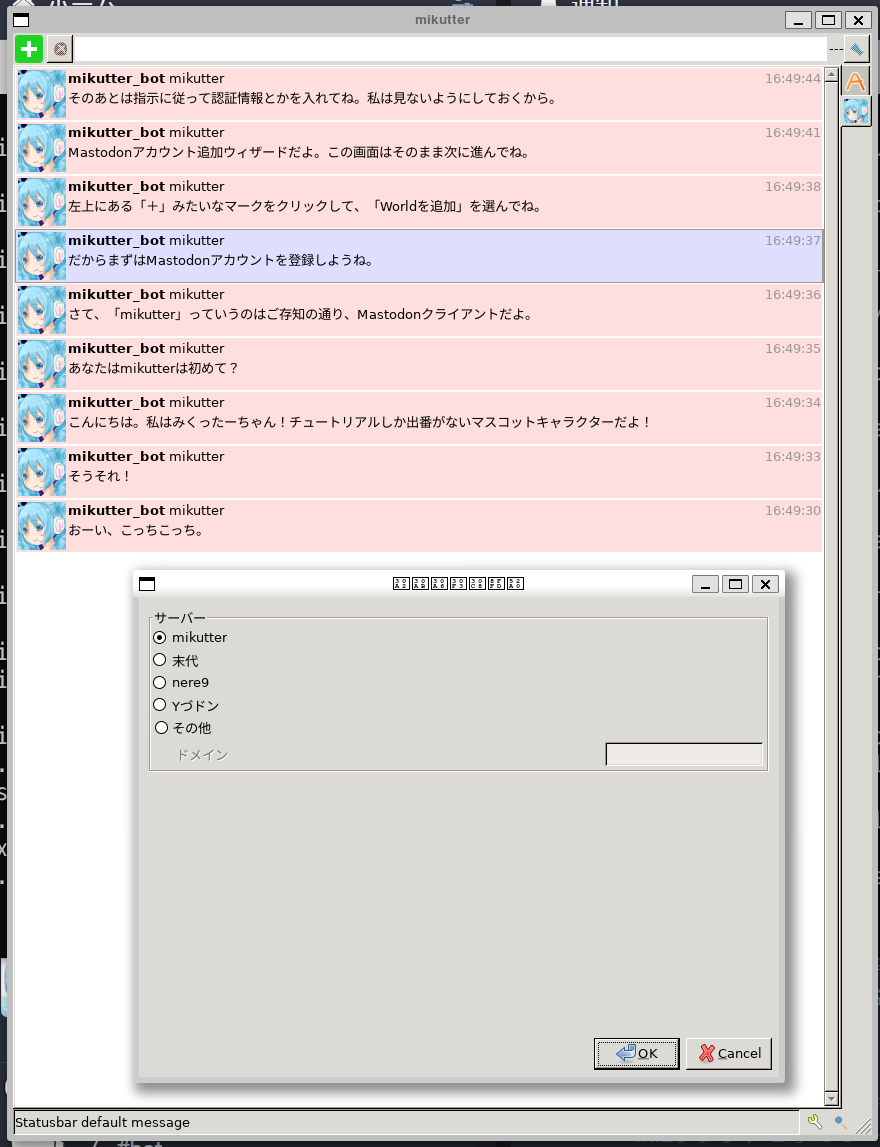Select the 末代 server option
This screenshot has width=880, height=1147.
point(160,660)
